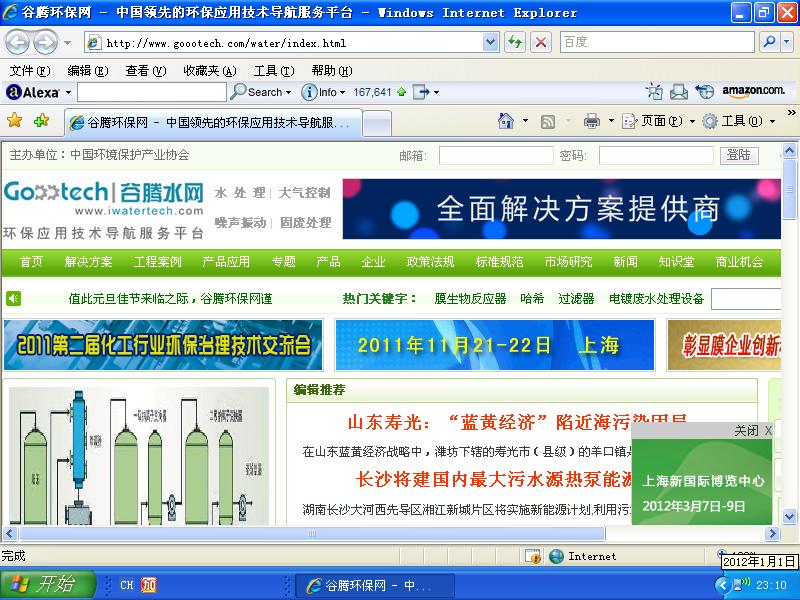Image resolution: width=800 pixels, height=600 pixels.
Task: Go back with the browser Back arrow
Action: [x=17, y=42]
